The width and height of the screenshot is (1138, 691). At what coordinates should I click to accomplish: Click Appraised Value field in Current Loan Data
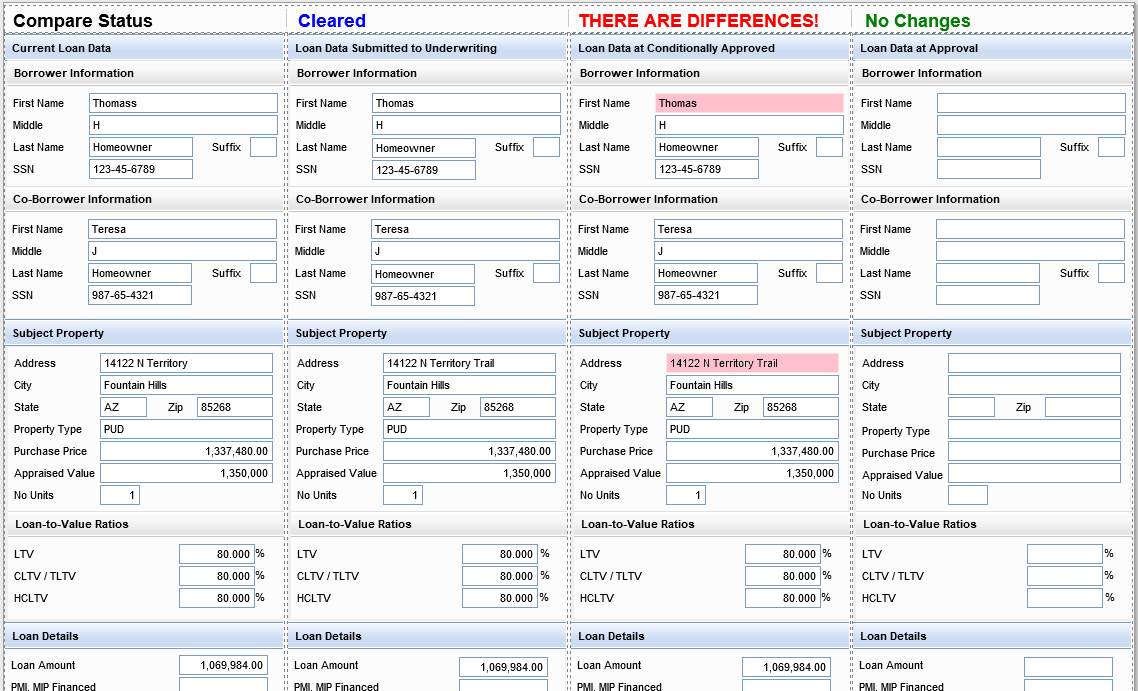point(187,473)
